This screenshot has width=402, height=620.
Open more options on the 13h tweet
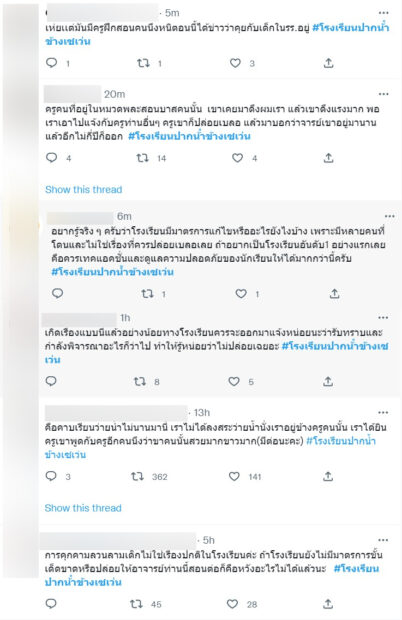point(383,413)
